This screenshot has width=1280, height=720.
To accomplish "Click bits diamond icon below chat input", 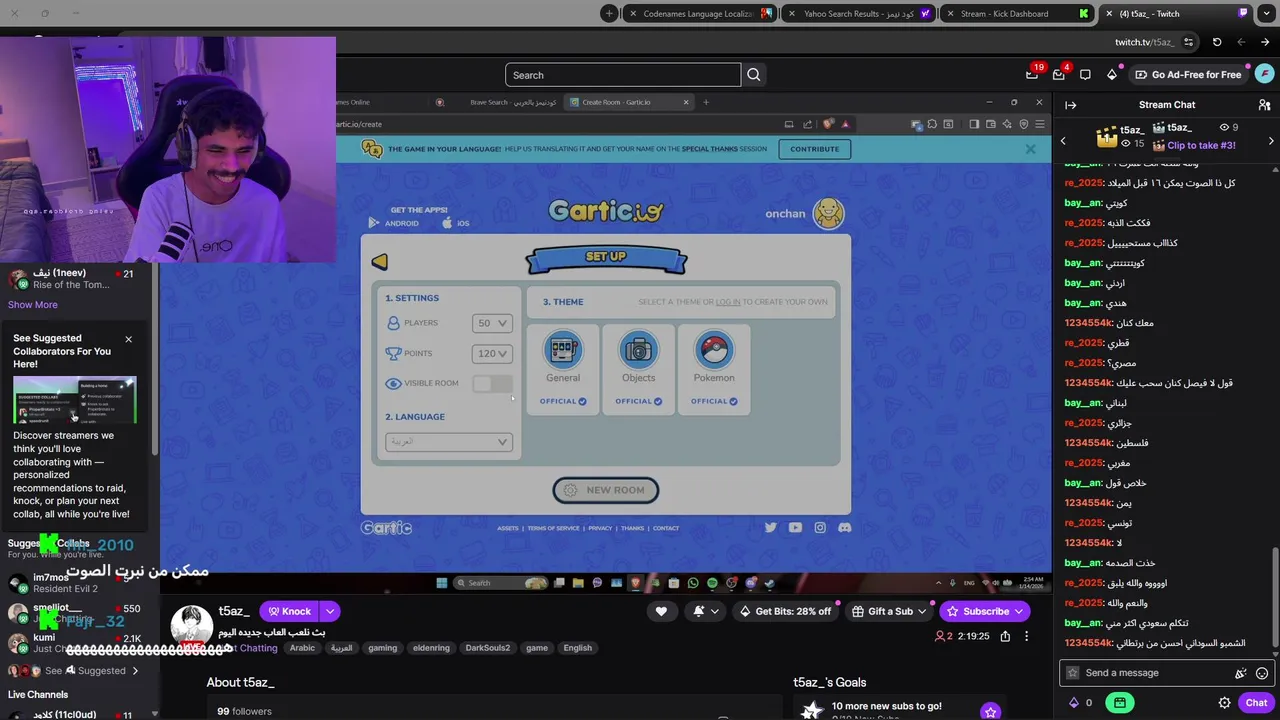I will click(1074, 703).
